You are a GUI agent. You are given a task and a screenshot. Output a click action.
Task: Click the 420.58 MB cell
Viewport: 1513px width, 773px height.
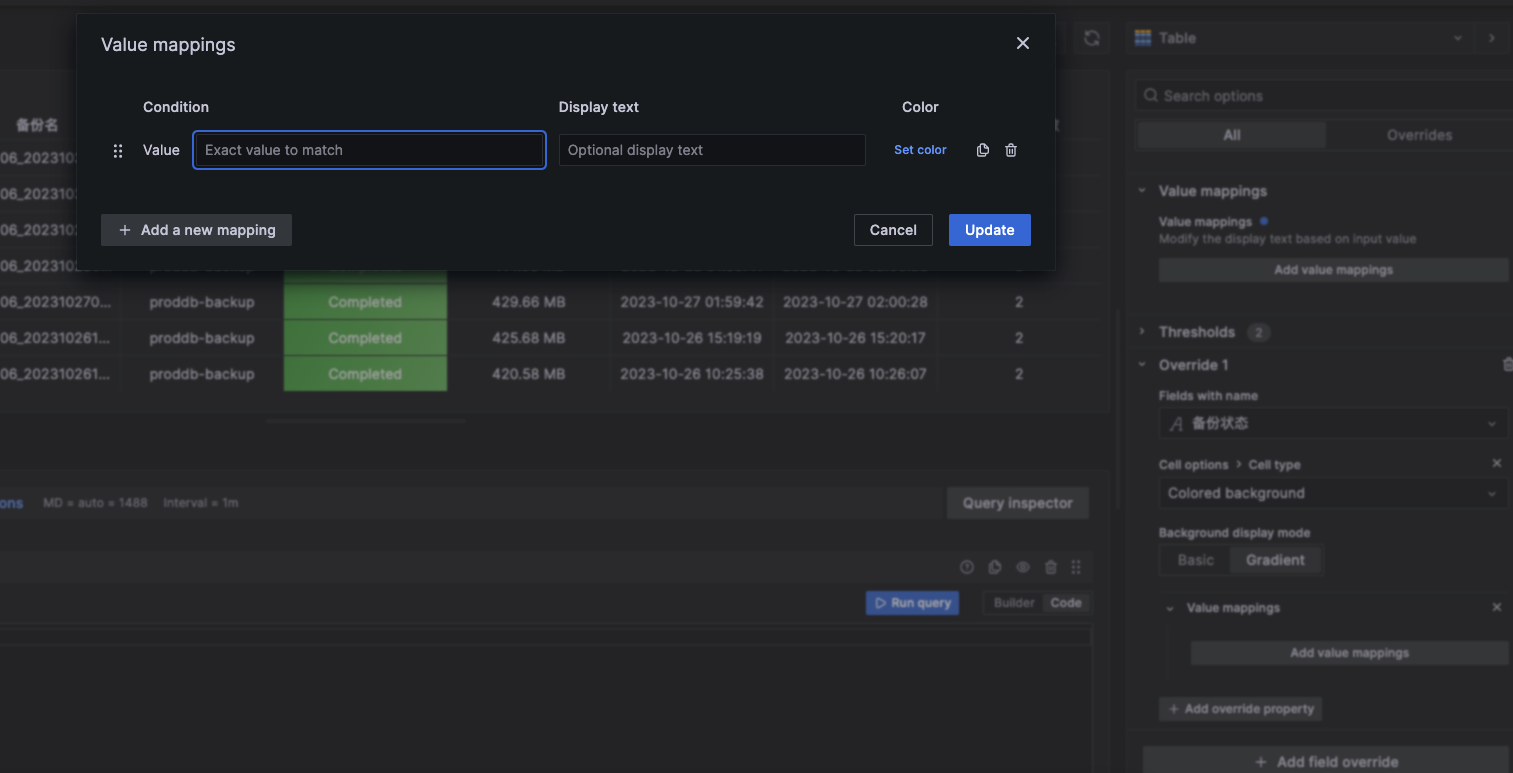coord(528,374)
